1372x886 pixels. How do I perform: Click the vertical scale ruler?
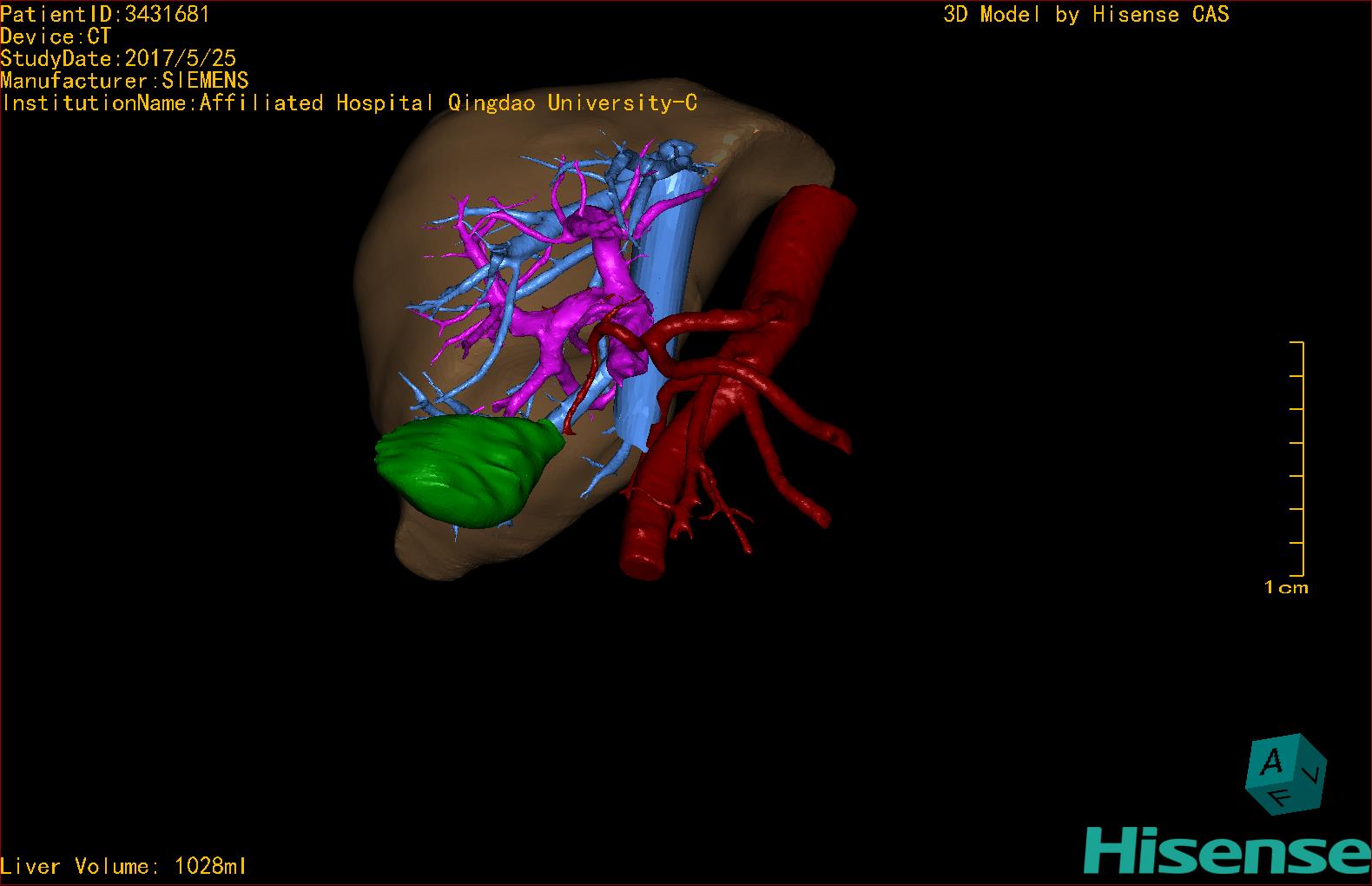[x=1296, y=459]
